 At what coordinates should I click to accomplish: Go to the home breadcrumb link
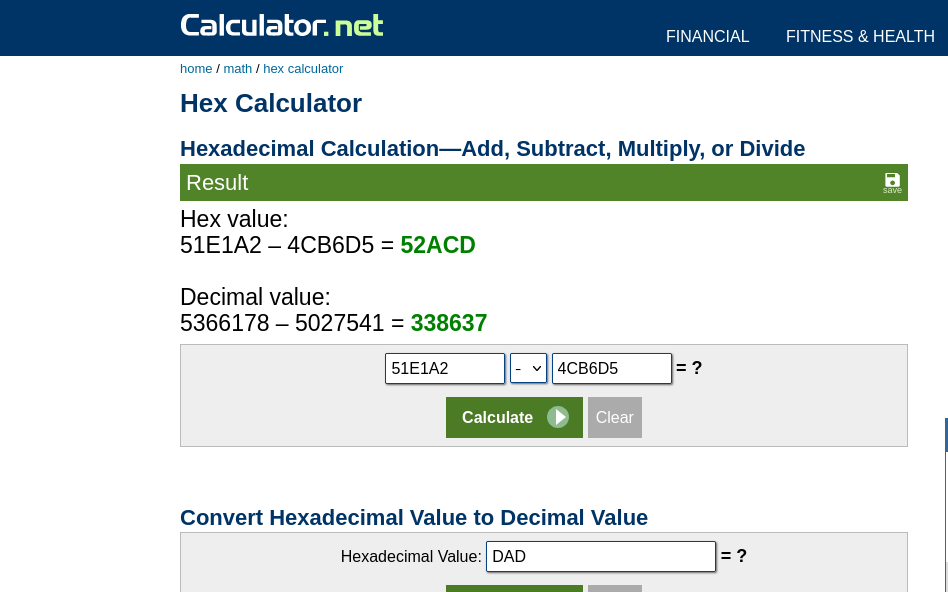tap(196, 69)
